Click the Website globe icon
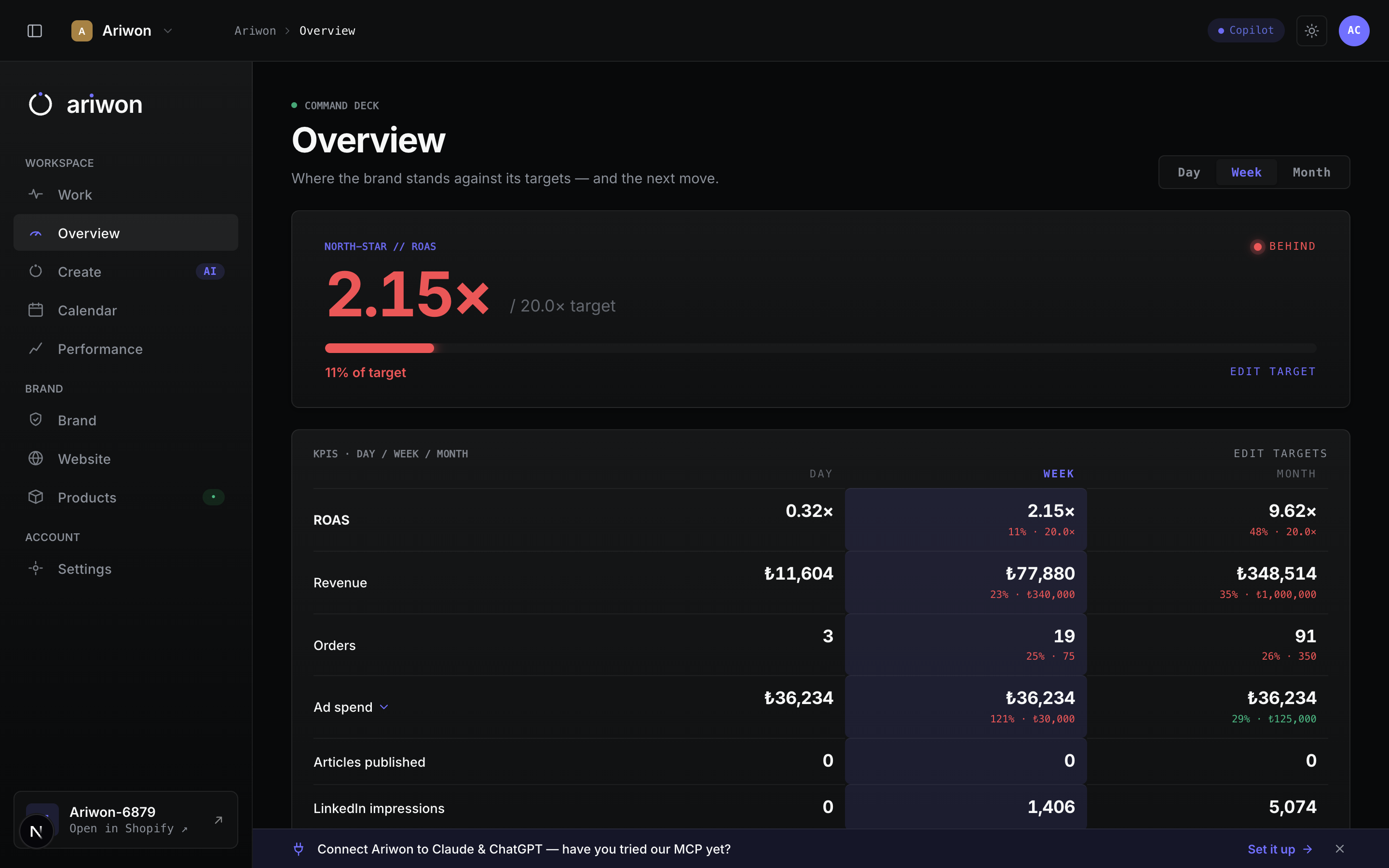Image resolution: width=1389 pixels, height=868 pixels. (36, 458)
